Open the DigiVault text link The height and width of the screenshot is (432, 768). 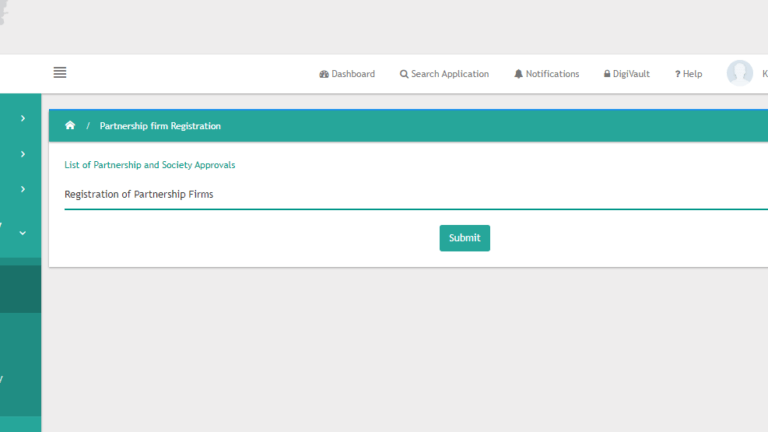632,74
